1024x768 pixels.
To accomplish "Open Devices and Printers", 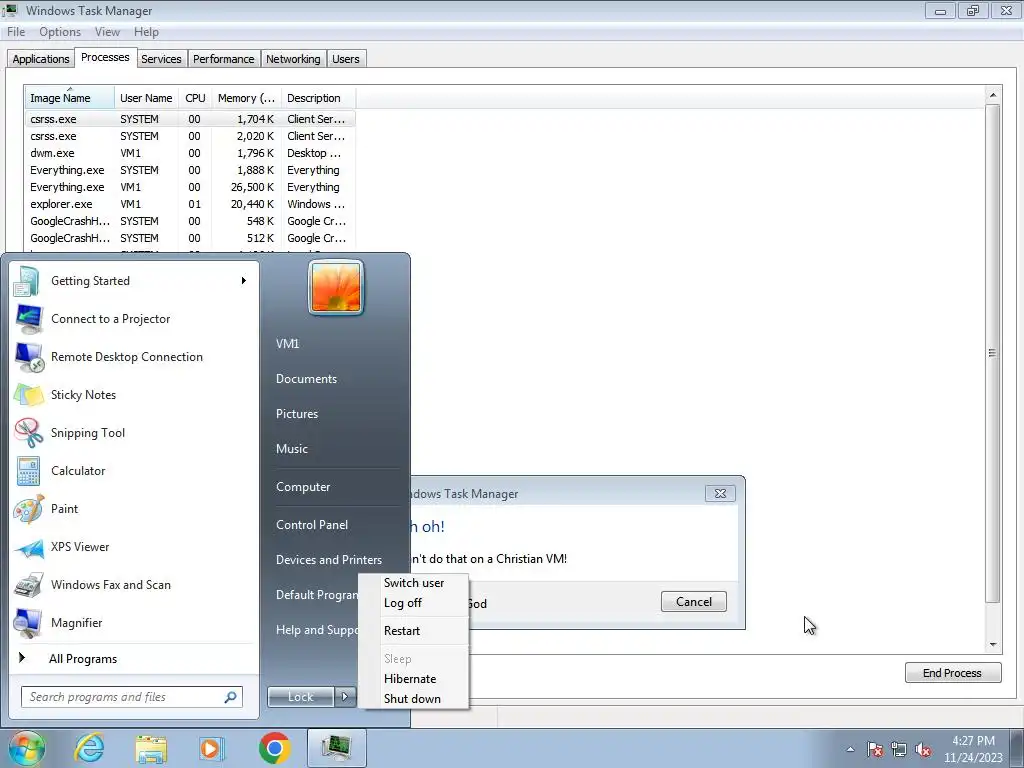I will pos(328,560).
